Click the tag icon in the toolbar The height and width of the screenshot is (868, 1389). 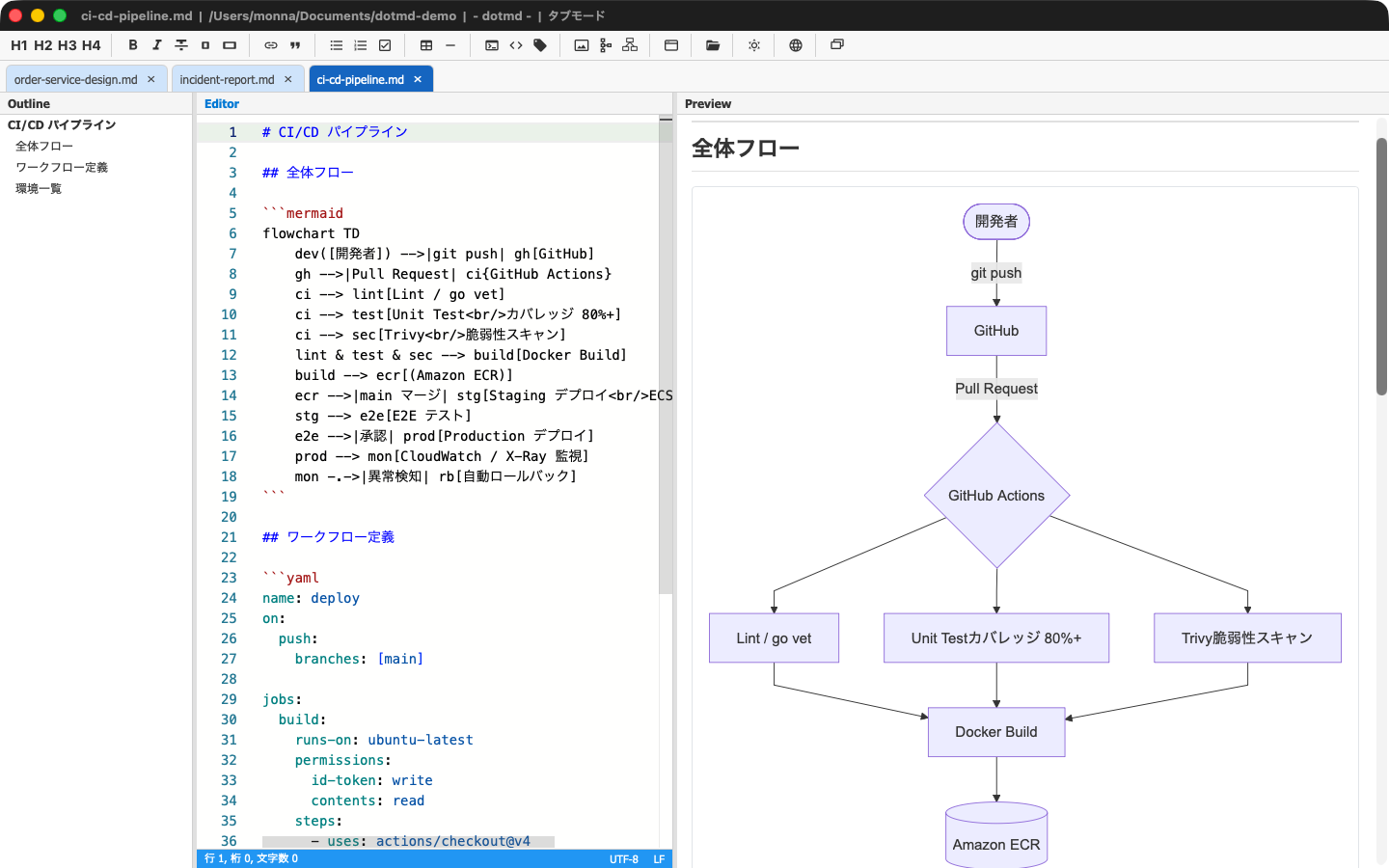tap(540, 45)
